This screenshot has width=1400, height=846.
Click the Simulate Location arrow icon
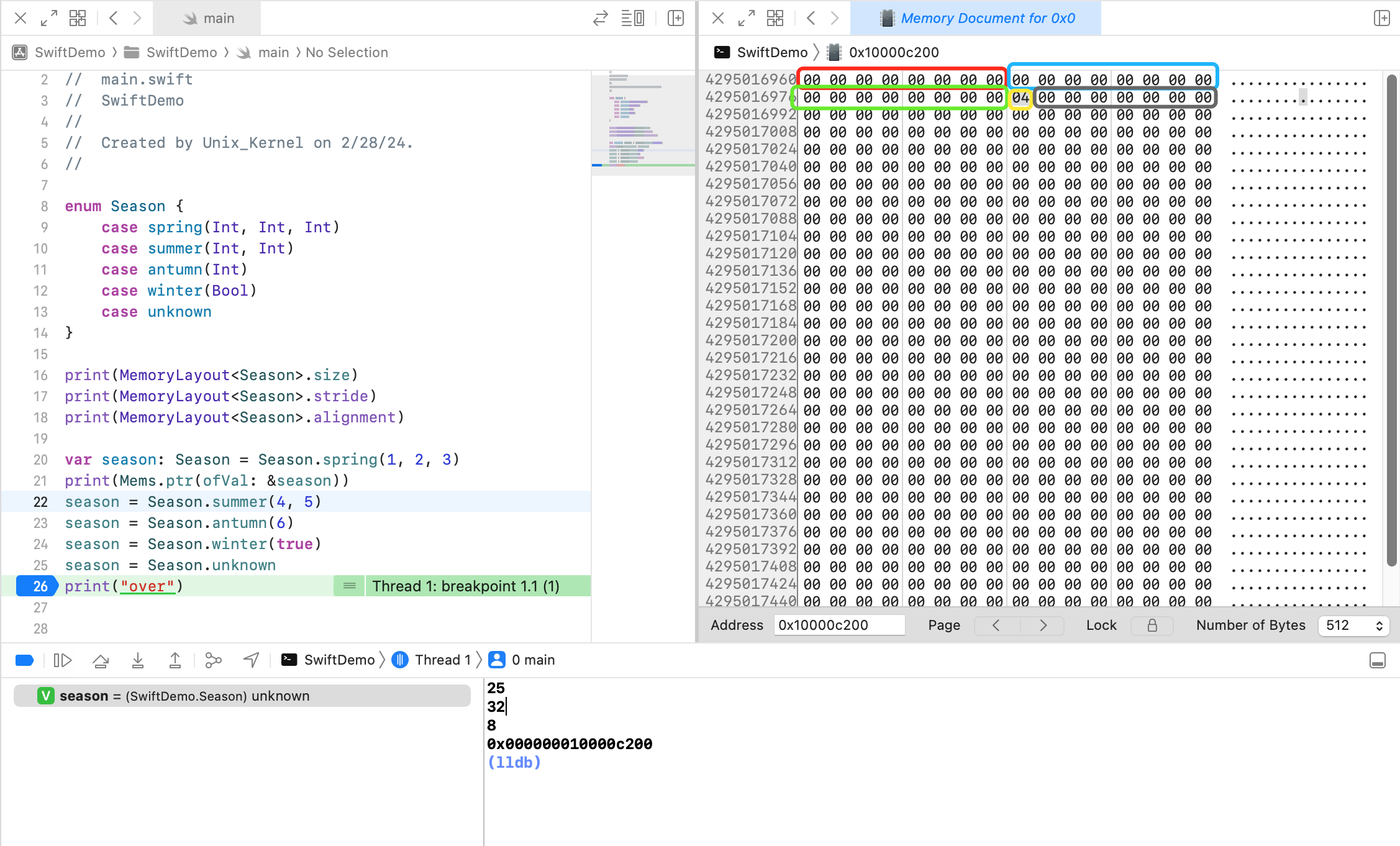click(x=251, y=660)
